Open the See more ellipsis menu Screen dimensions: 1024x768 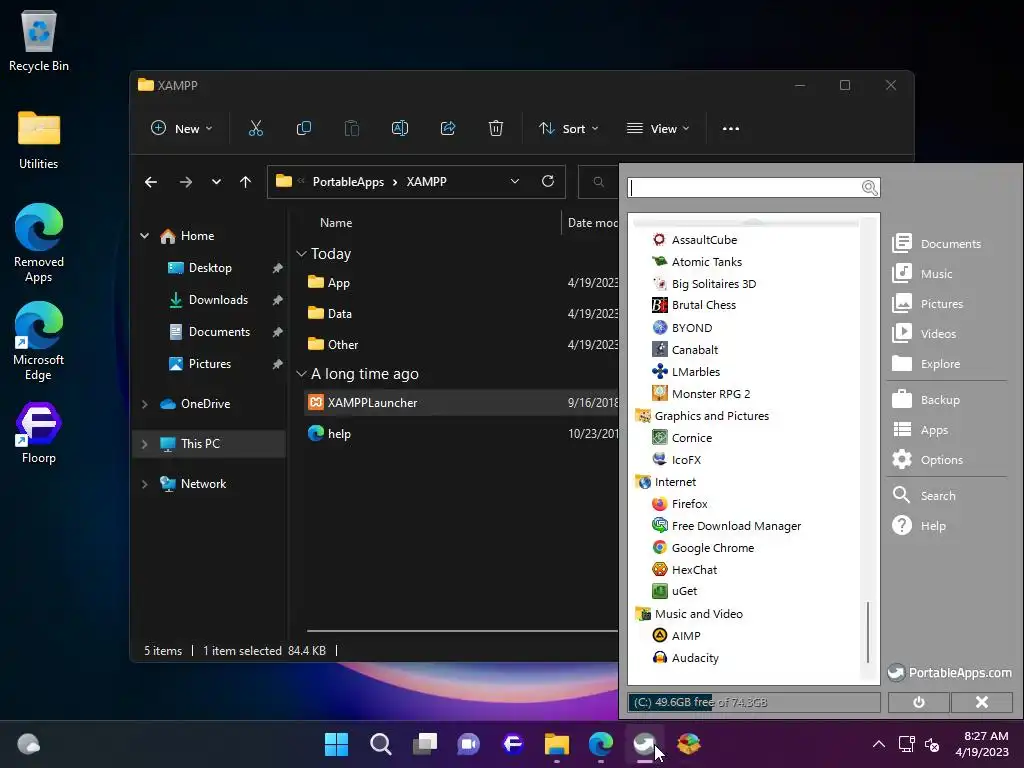[x=731, y=129]
